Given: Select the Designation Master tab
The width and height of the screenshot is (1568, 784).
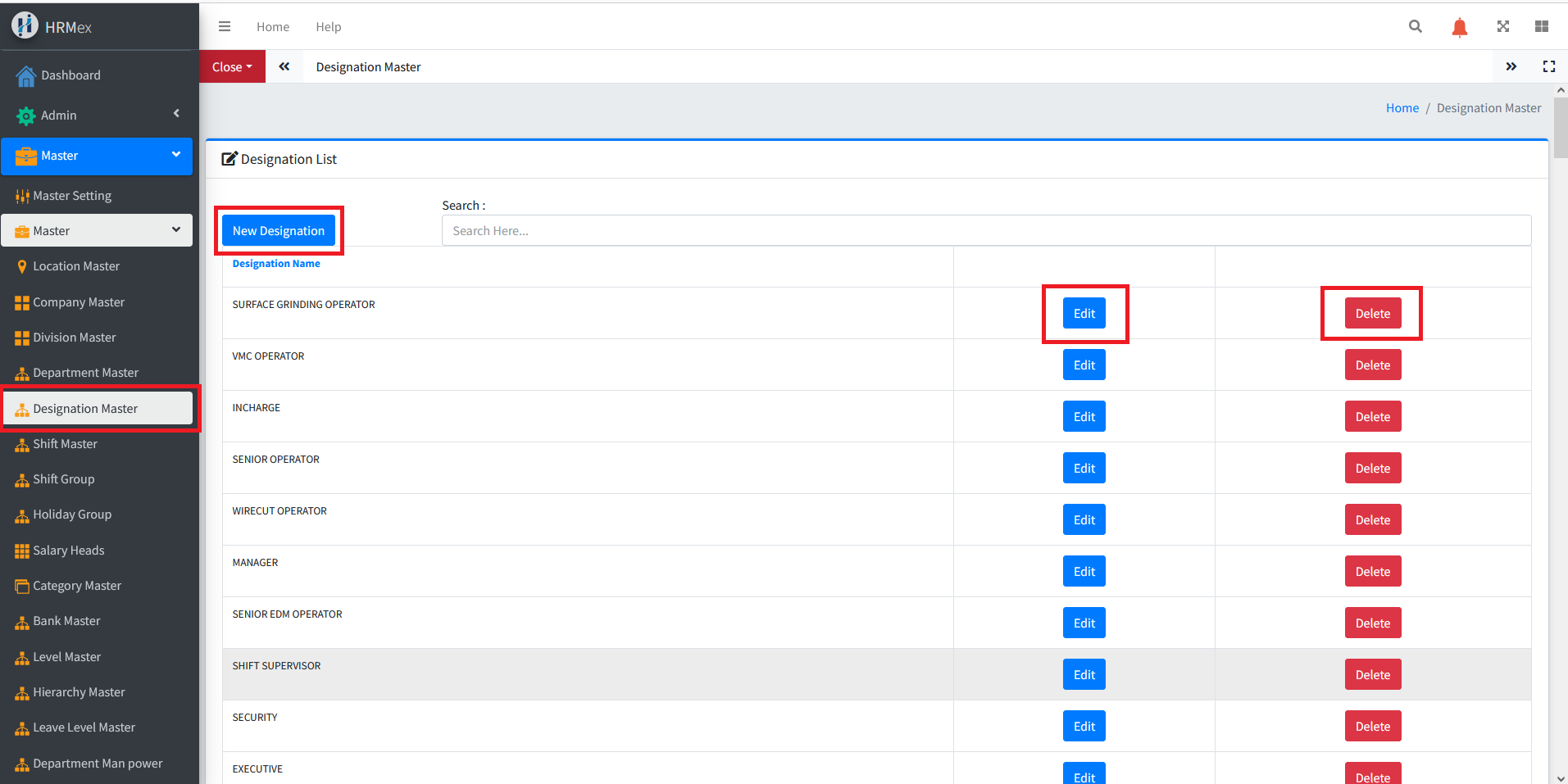Looking at the screenshot, I should coord(368,67).
